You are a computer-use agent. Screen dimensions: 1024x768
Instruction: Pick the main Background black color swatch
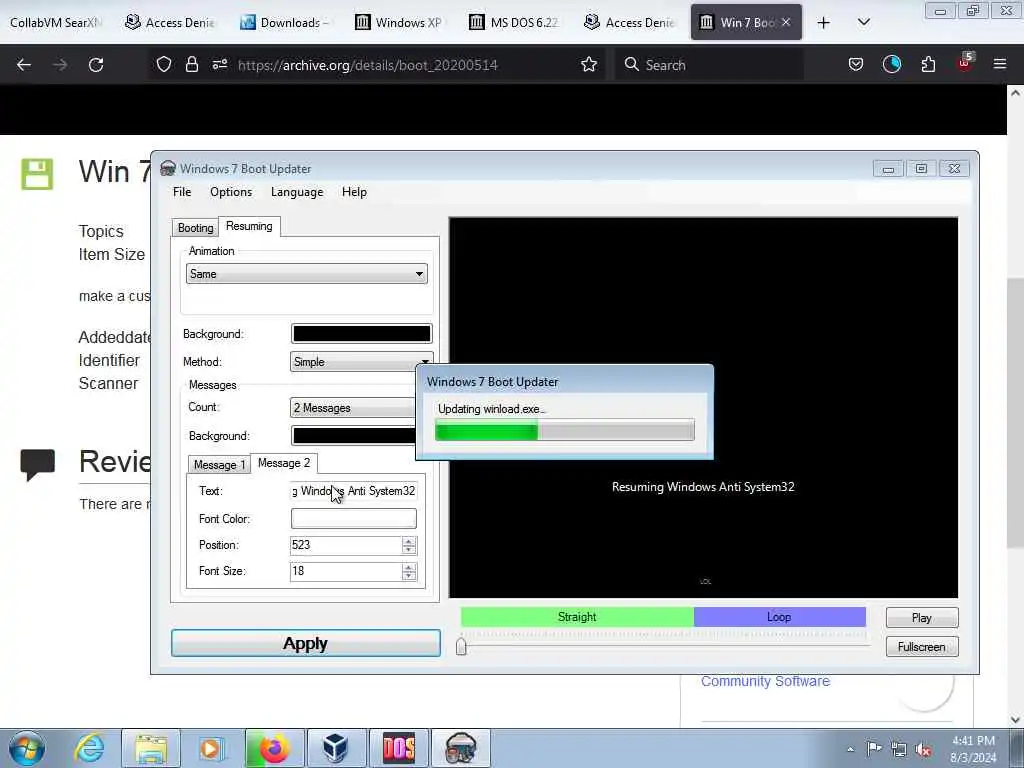361,334
